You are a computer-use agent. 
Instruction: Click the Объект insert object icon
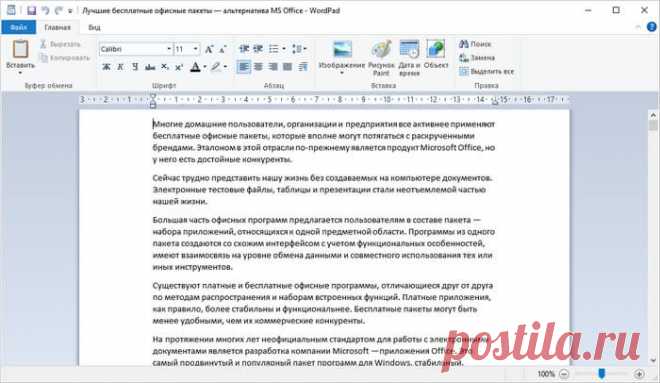[436, 50]
